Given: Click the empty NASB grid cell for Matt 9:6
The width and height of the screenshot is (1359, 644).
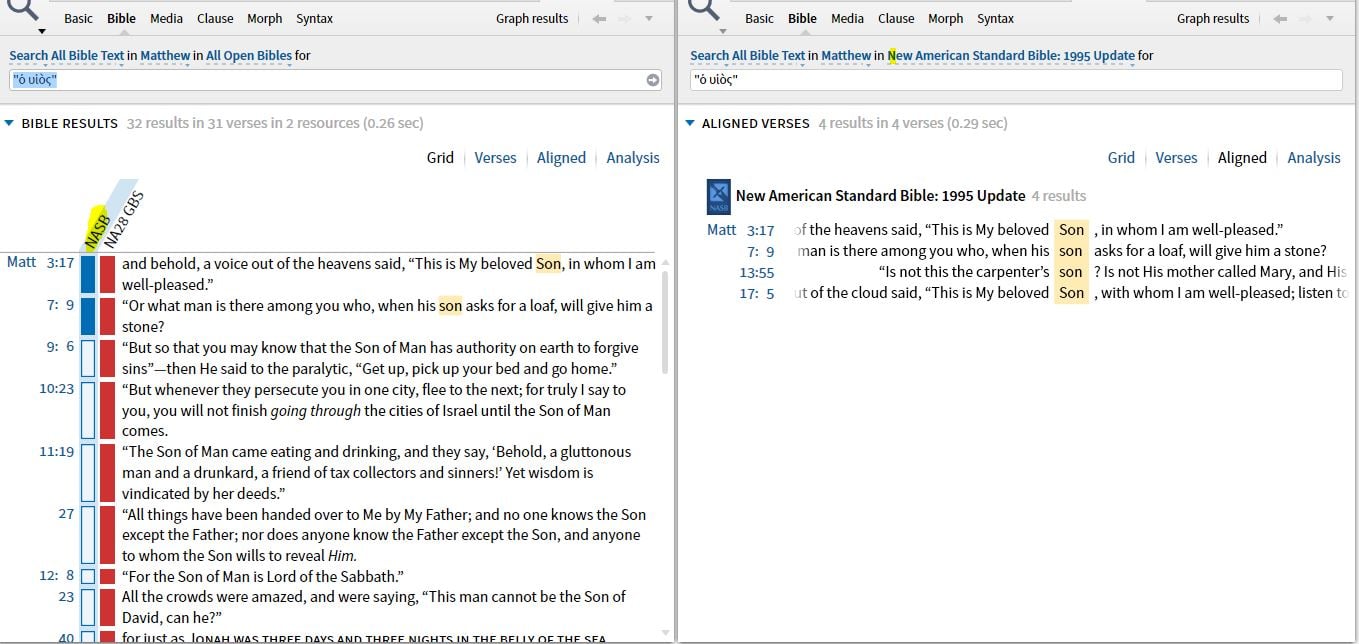Looking at the screenshot, I should coord(88,358).
